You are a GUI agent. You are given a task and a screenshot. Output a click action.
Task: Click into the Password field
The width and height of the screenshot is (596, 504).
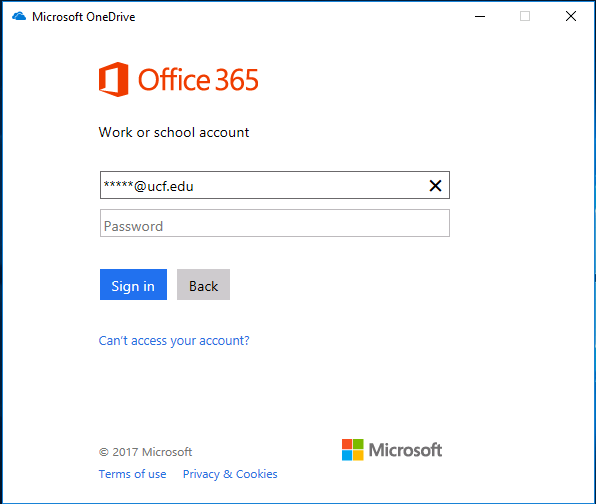[x=275, y=223]
